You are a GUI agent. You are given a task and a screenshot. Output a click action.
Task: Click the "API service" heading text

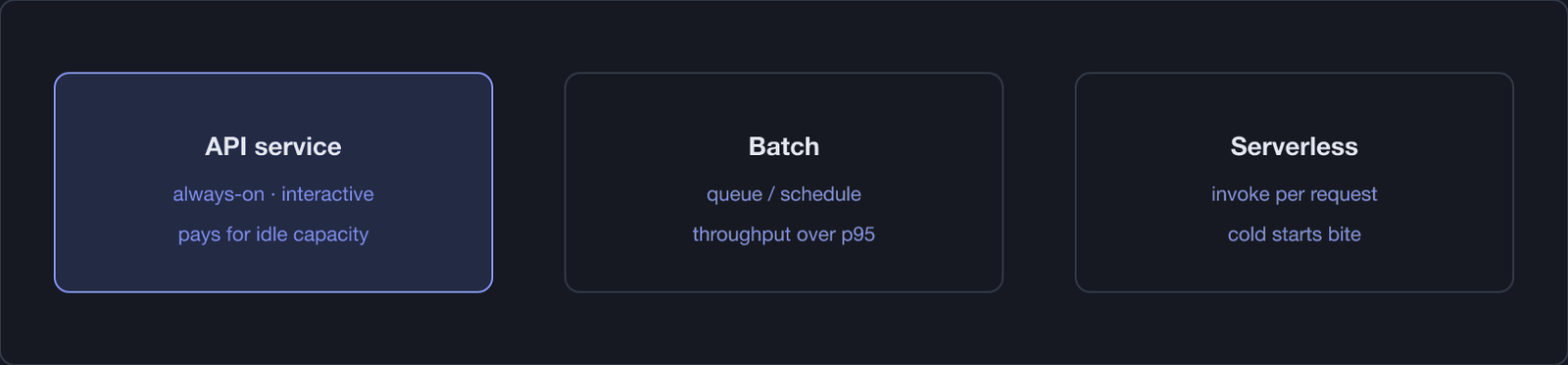pyautogui.click(x=273, y=146)
